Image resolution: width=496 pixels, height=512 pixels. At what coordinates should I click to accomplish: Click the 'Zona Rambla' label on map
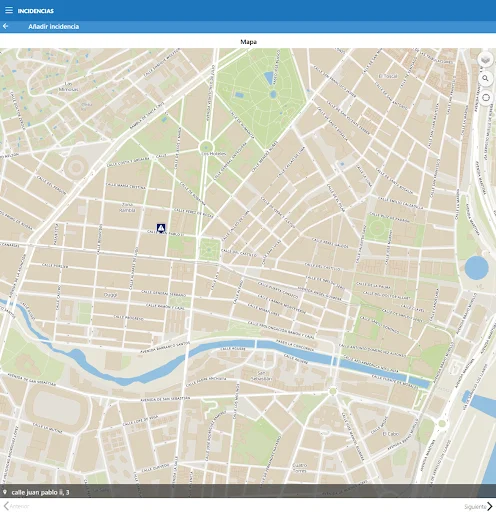[127, 207]
